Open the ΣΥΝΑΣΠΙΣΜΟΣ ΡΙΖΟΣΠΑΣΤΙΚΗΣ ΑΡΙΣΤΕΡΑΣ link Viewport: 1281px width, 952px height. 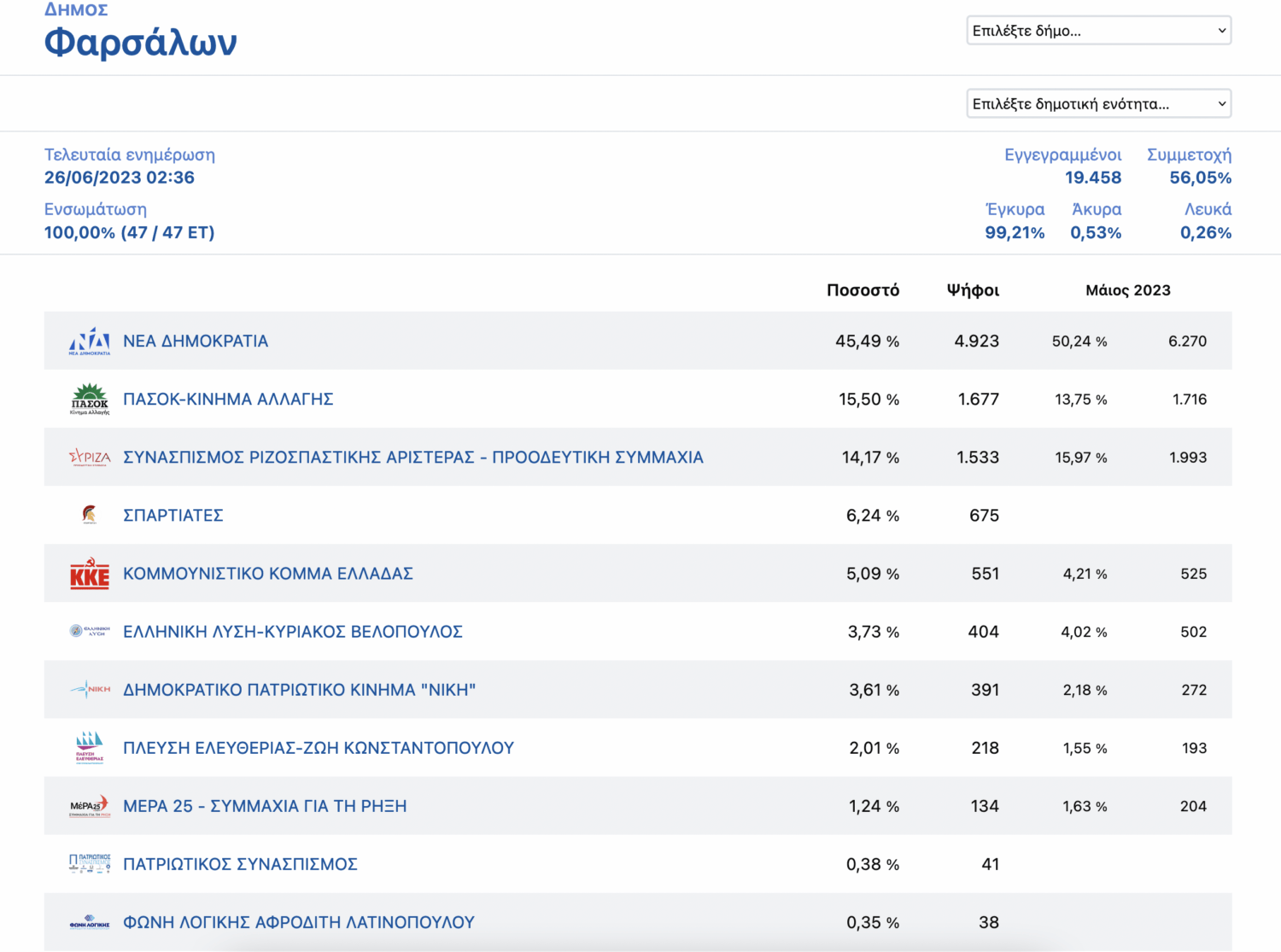coord(413,457)
